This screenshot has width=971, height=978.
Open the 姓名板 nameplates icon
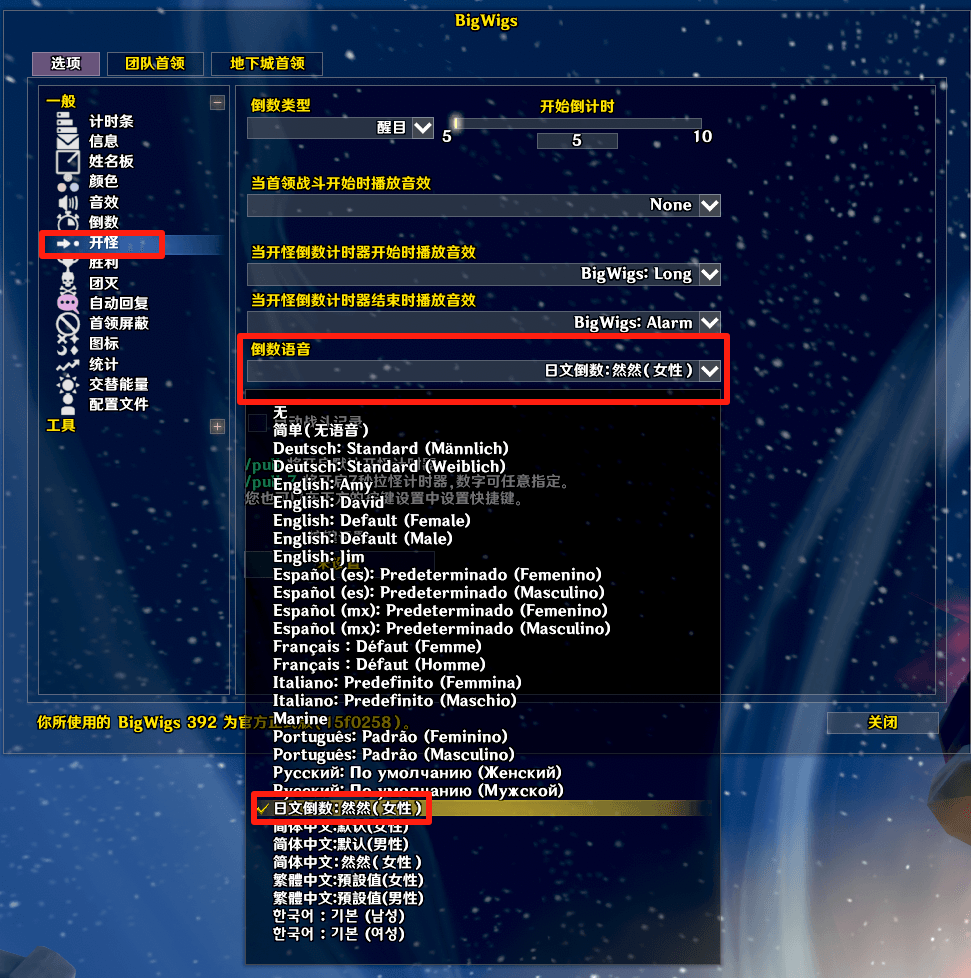[67, 161]
